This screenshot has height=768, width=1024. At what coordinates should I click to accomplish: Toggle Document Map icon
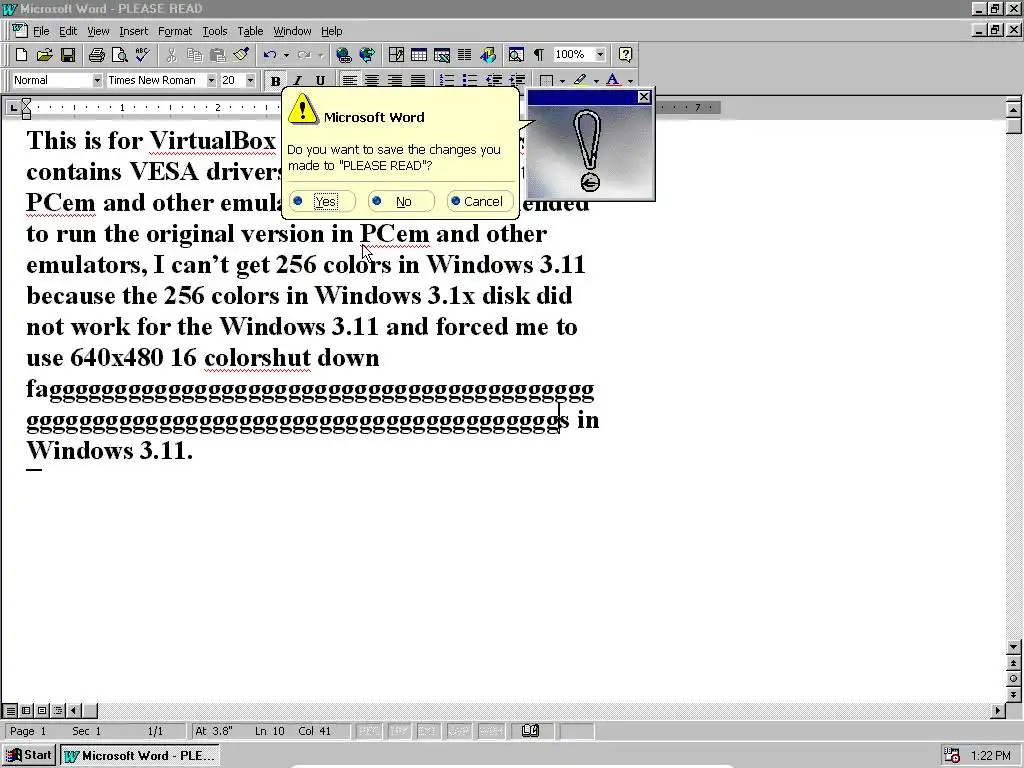click(516, 55)
